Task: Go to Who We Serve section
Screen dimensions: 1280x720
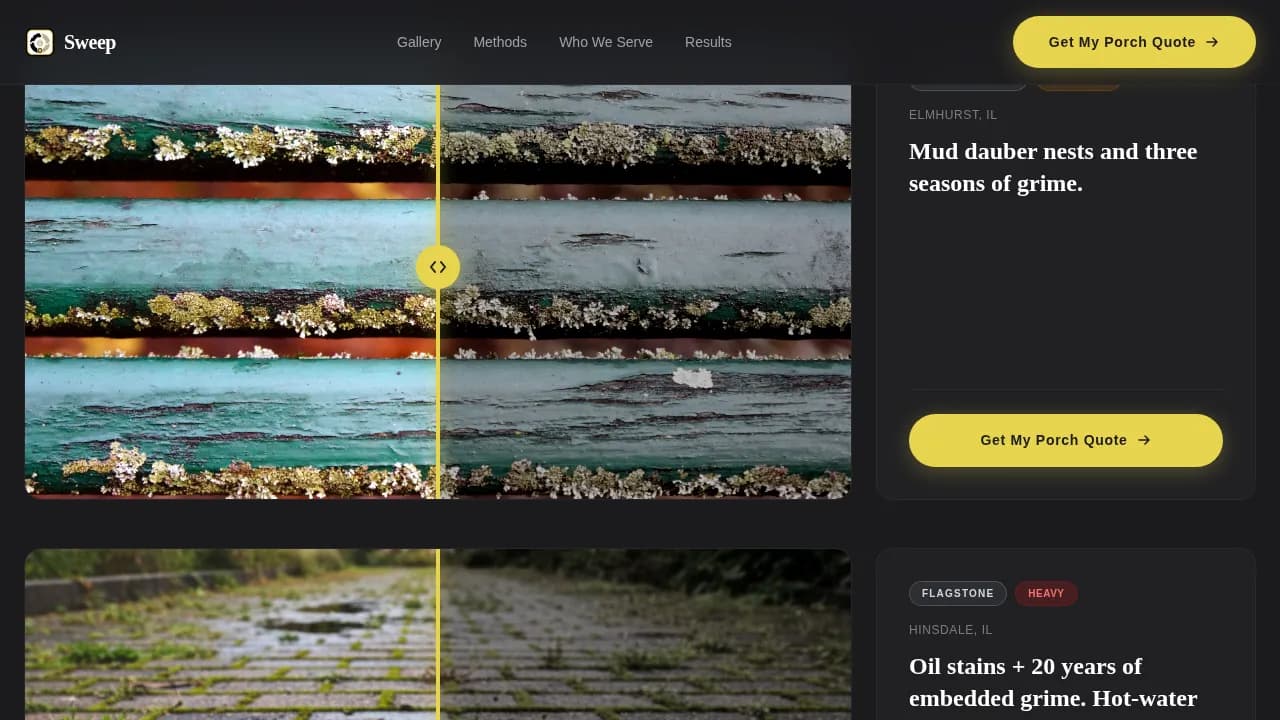Action: click(606, 42)
